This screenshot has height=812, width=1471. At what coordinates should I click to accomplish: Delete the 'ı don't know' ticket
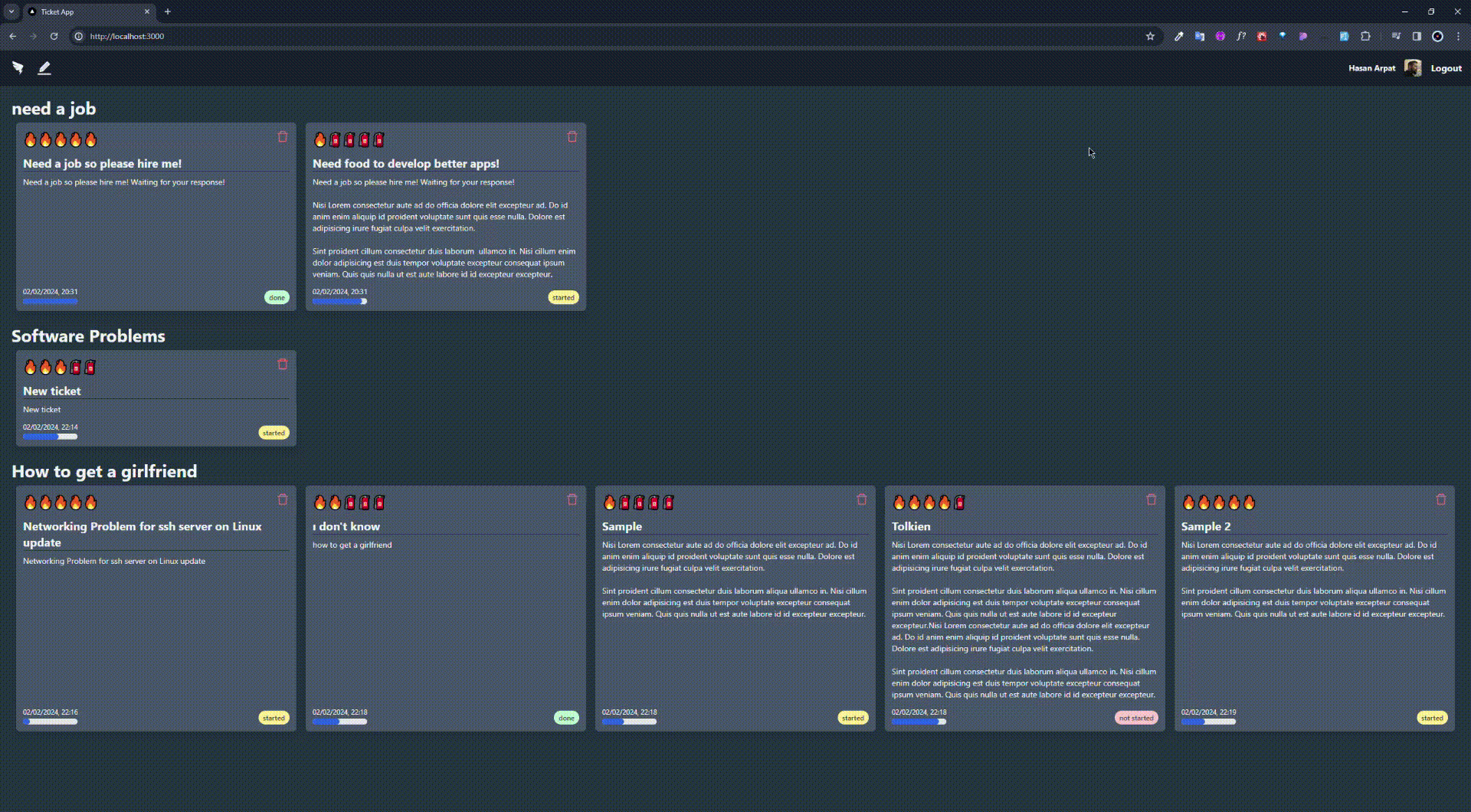pos(572,499)
